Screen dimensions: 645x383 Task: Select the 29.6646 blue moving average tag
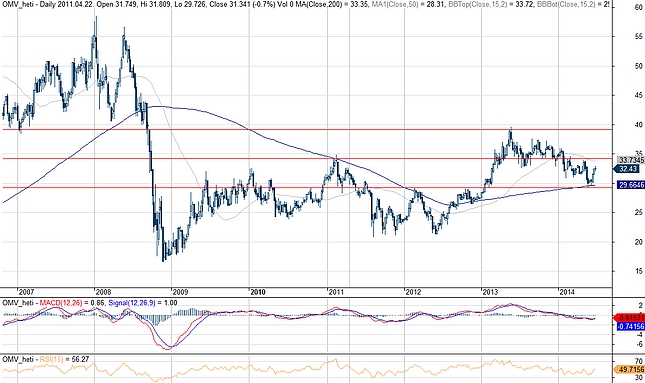631,185
